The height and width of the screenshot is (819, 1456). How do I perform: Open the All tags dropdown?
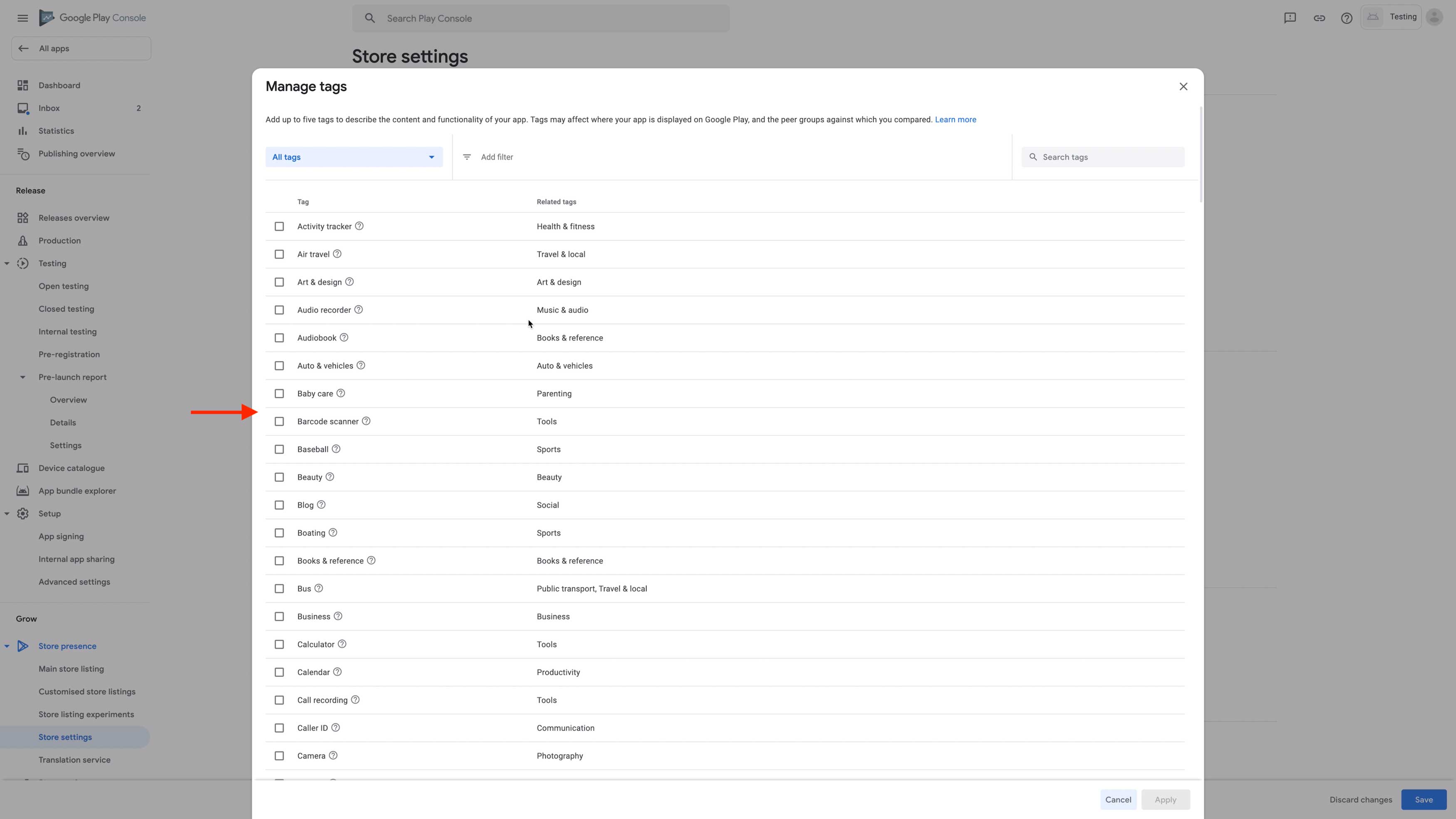[354, 157]
